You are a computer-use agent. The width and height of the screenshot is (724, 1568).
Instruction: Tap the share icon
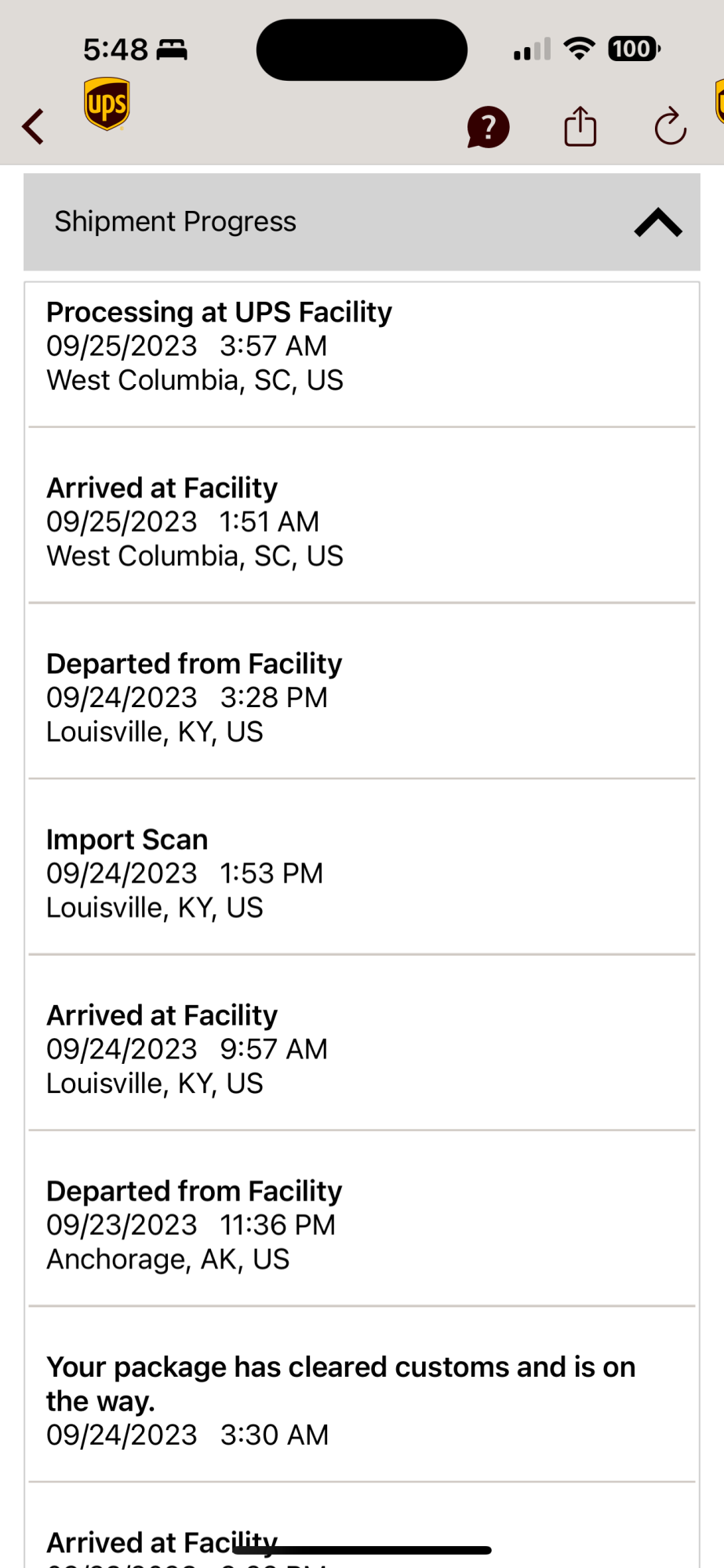[x=580, y=126]
